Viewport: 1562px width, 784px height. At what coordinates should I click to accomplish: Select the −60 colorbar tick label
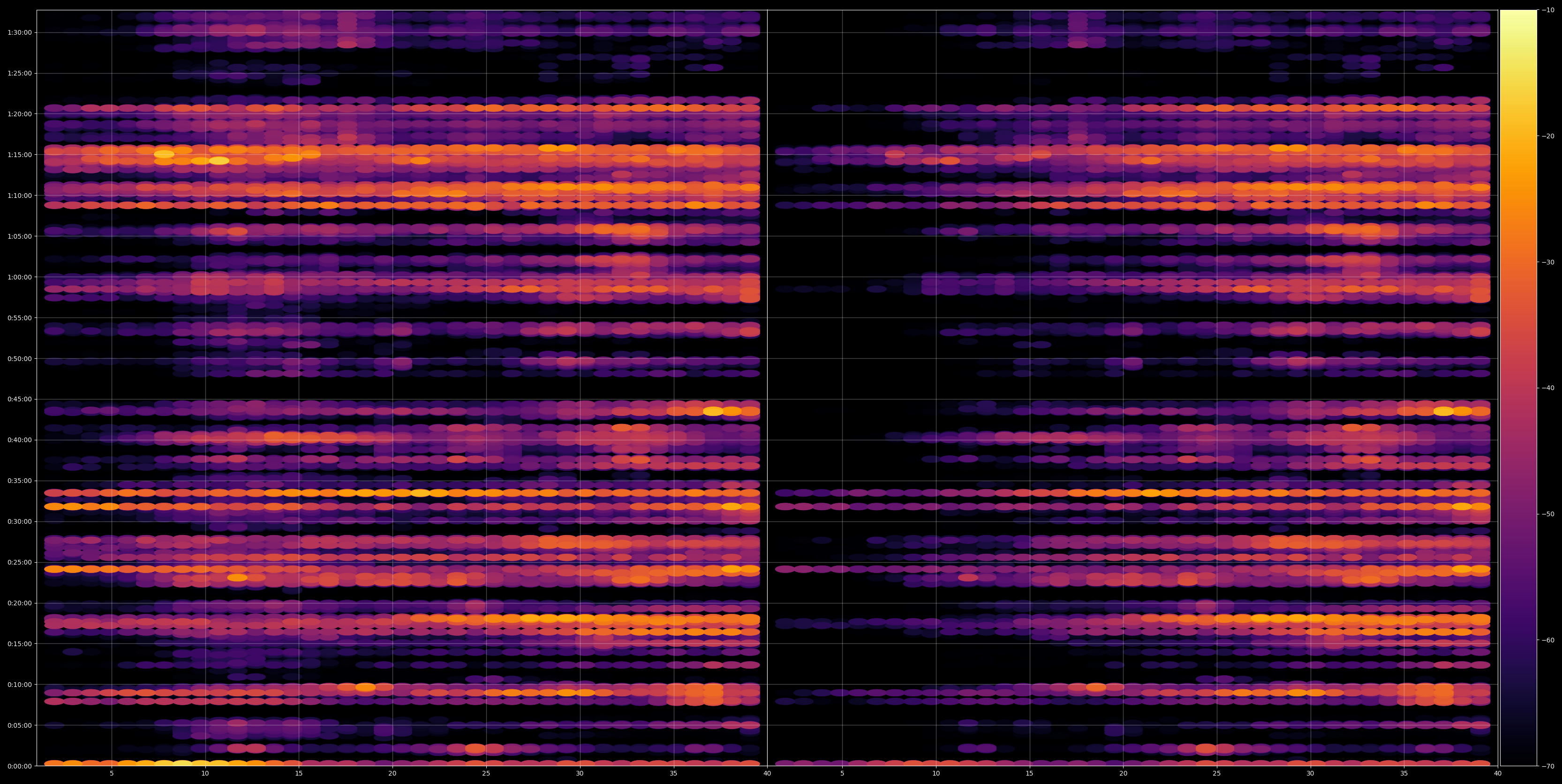pos(1548,641)
